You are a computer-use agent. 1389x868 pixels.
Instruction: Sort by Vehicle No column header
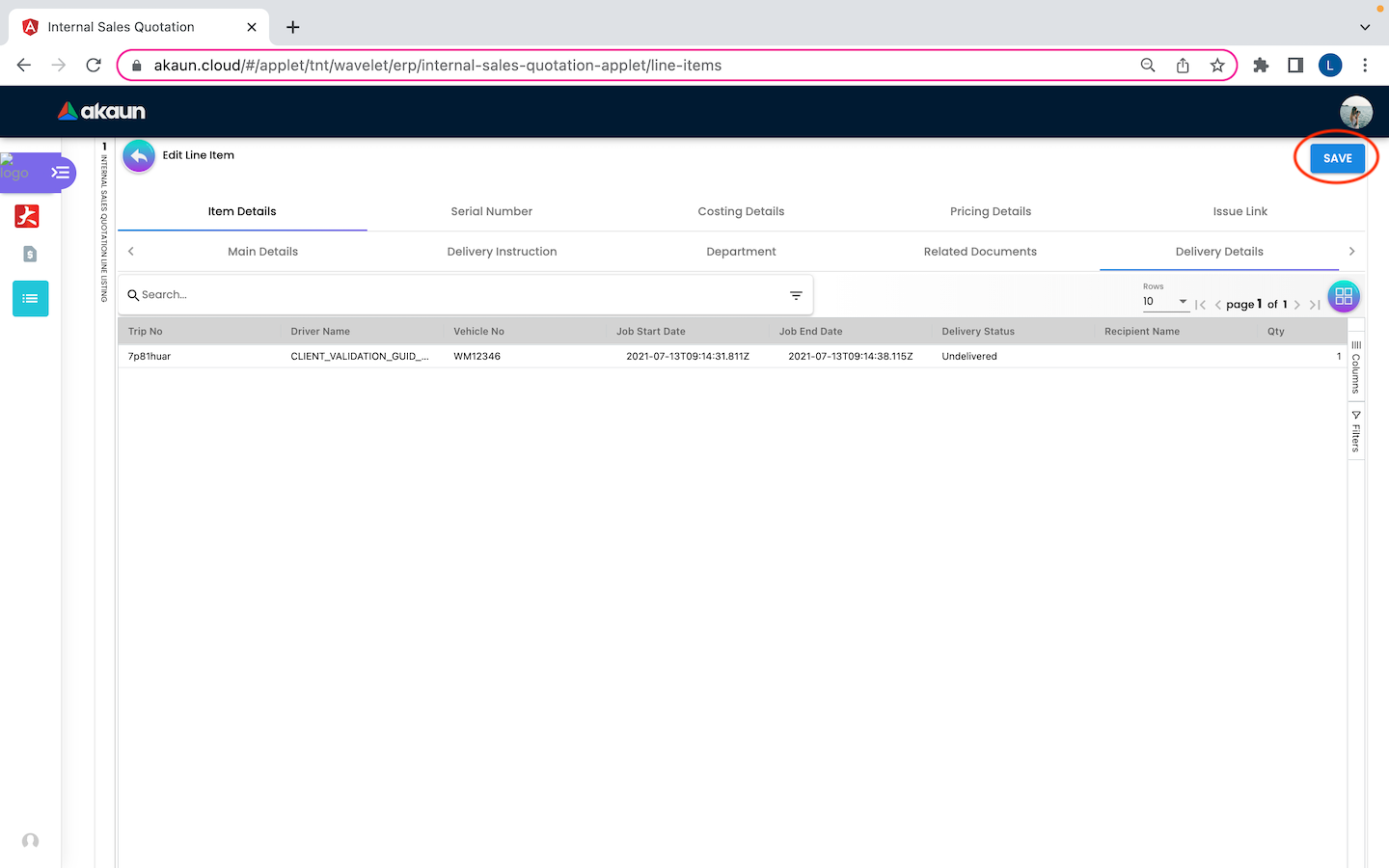[478, 332]
